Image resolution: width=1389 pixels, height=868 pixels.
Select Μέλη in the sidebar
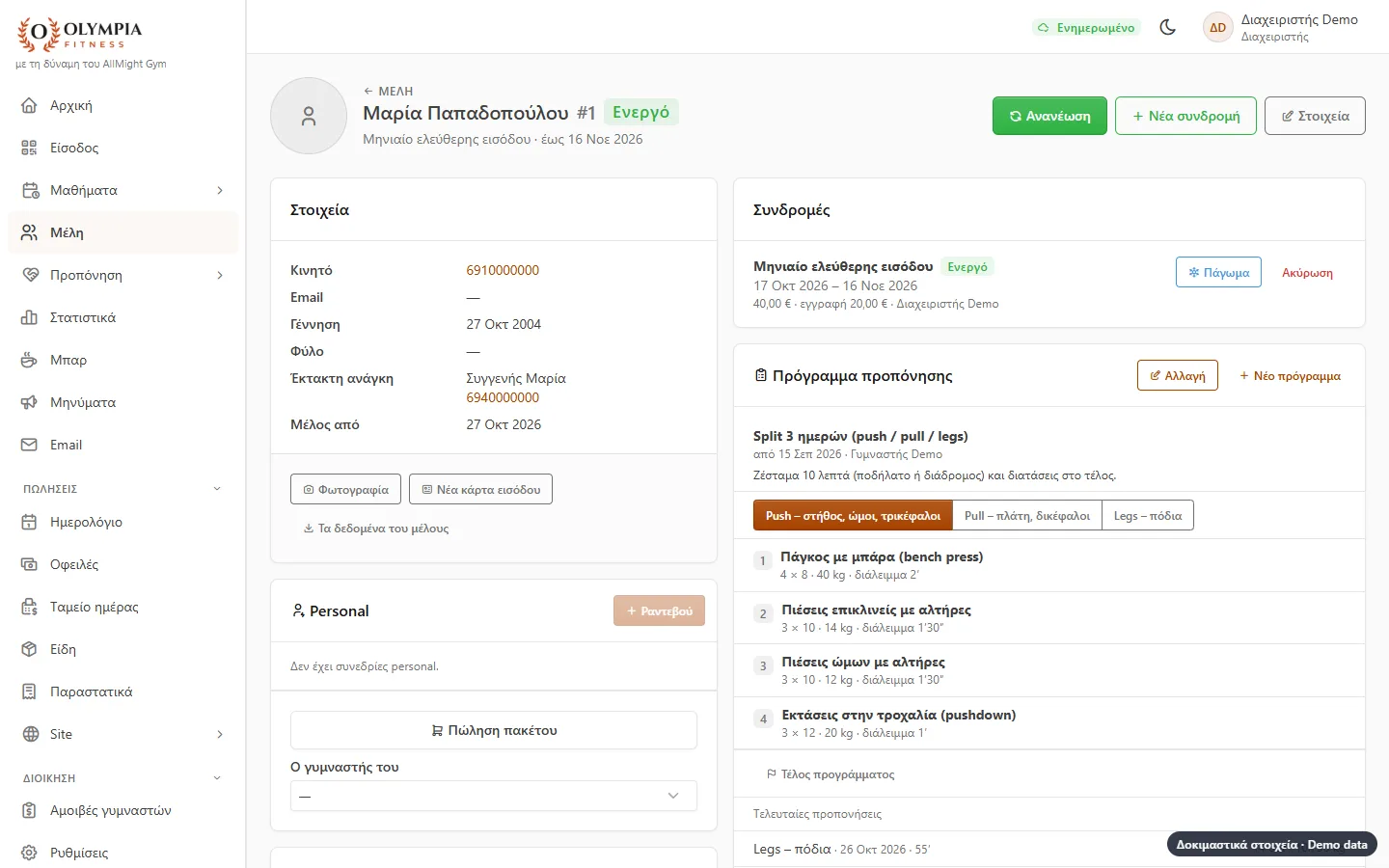[x=123, y=232]
